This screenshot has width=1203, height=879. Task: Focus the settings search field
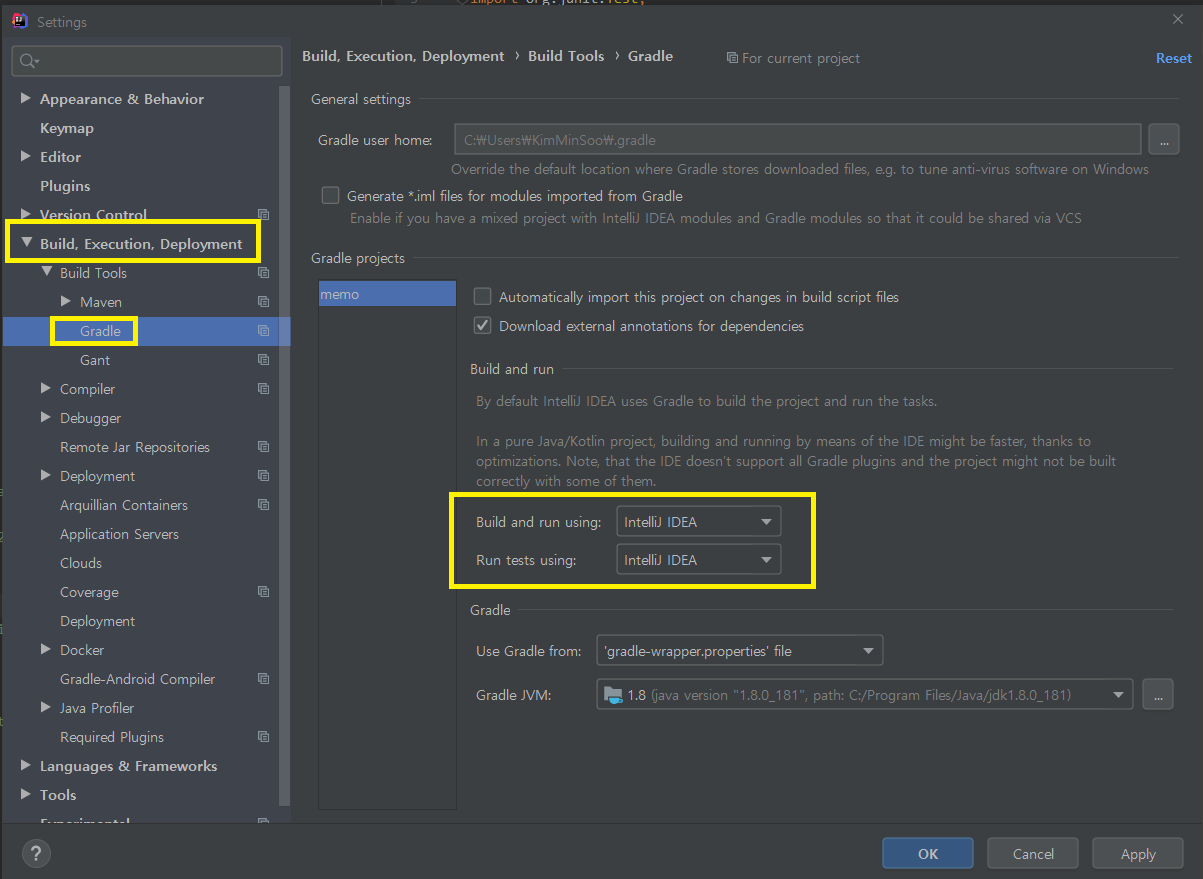[147, 61]
